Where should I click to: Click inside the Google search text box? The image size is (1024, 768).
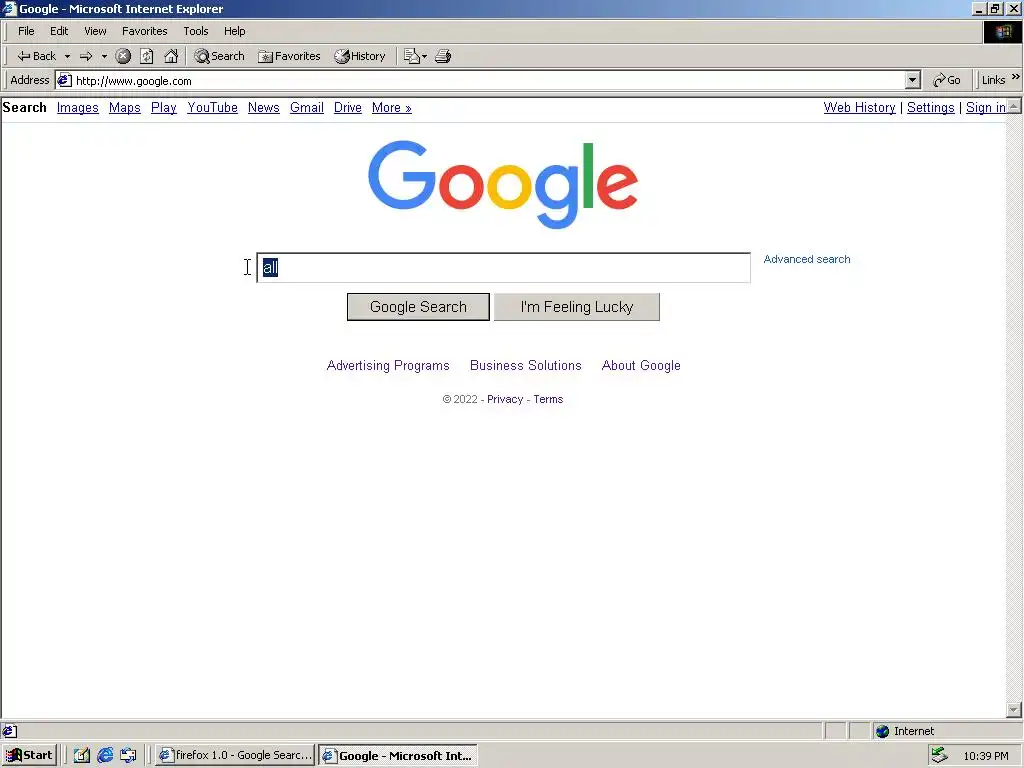pos(504,267)
